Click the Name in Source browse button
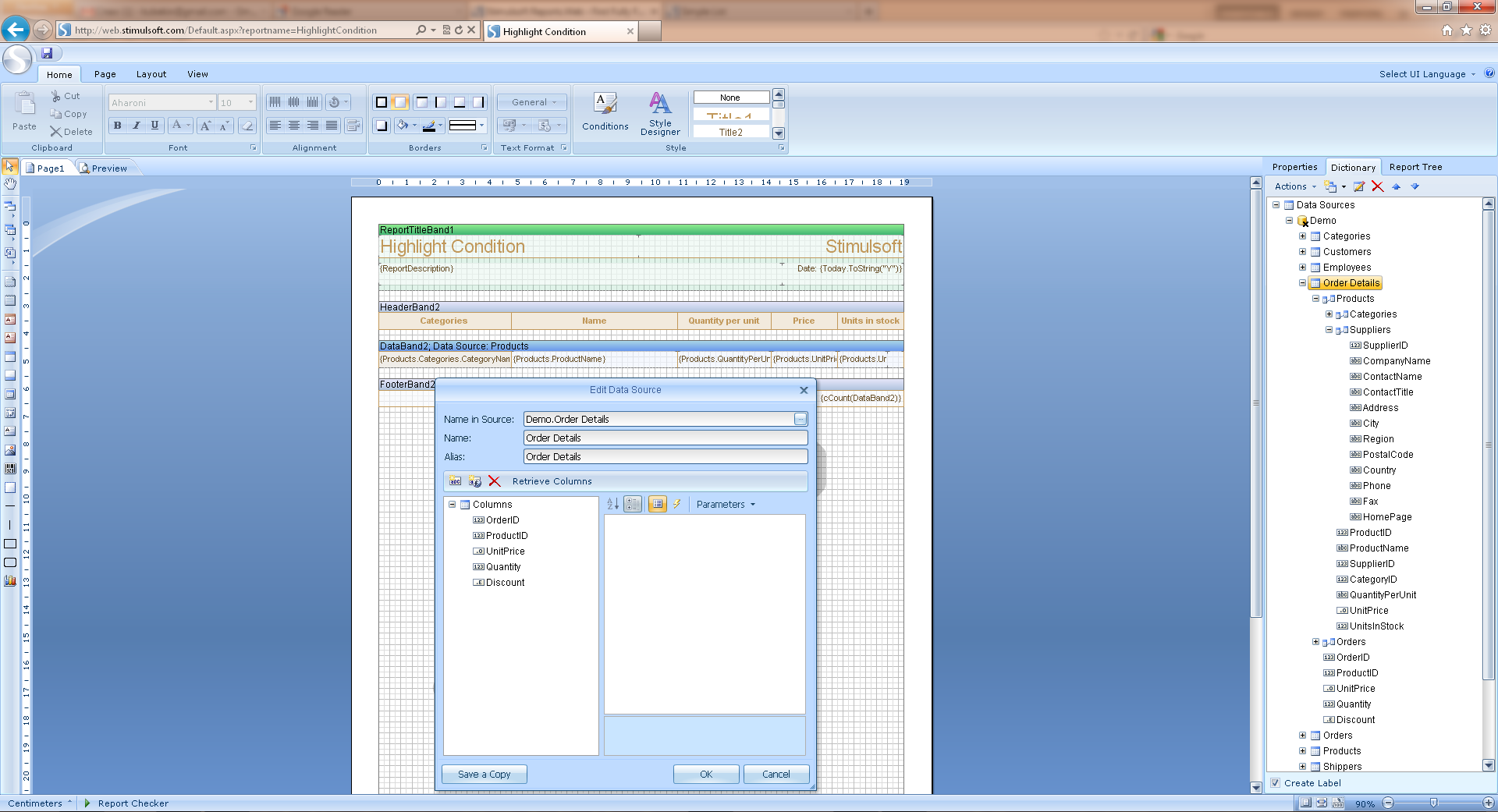This screenshot has width=1498, height=812. coord(800,420)
